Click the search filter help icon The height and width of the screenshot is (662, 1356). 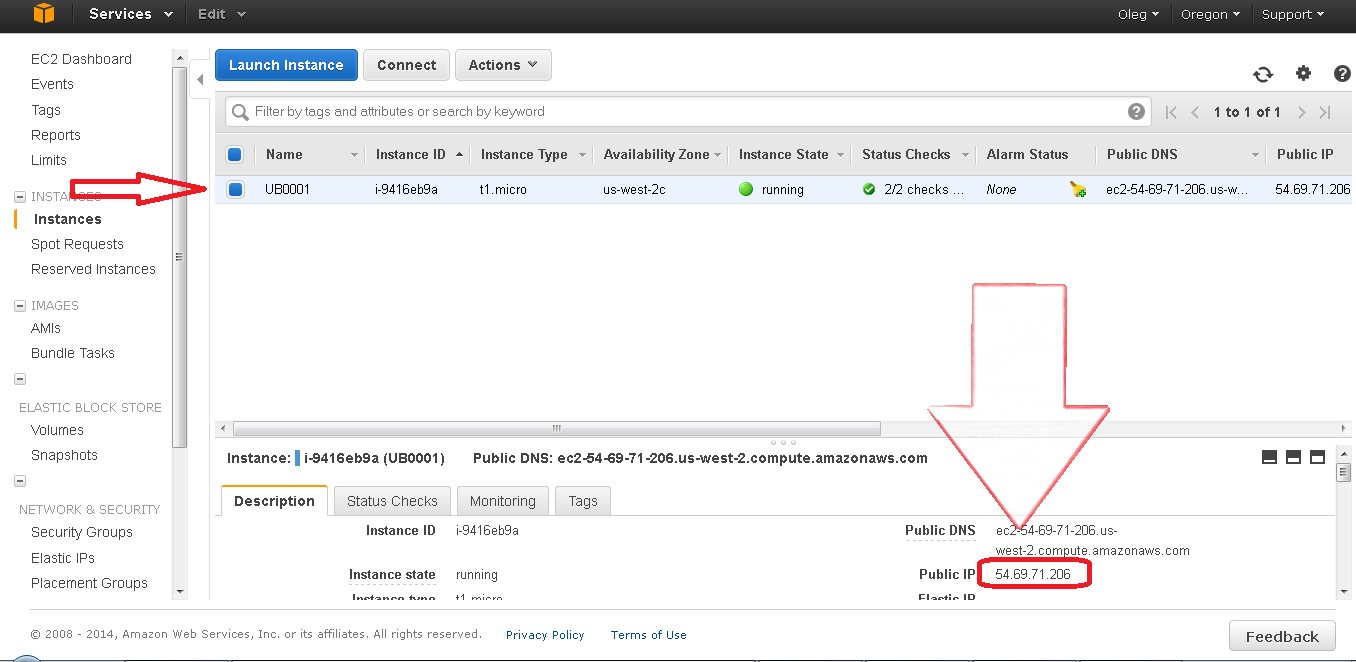click(1136, 112)
